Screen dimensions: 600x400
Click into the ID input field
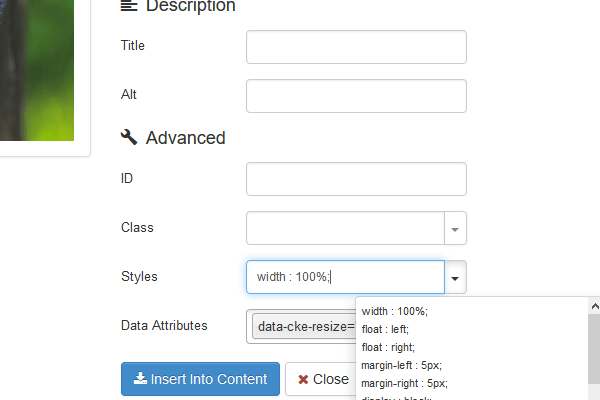[x=356, y=179]
